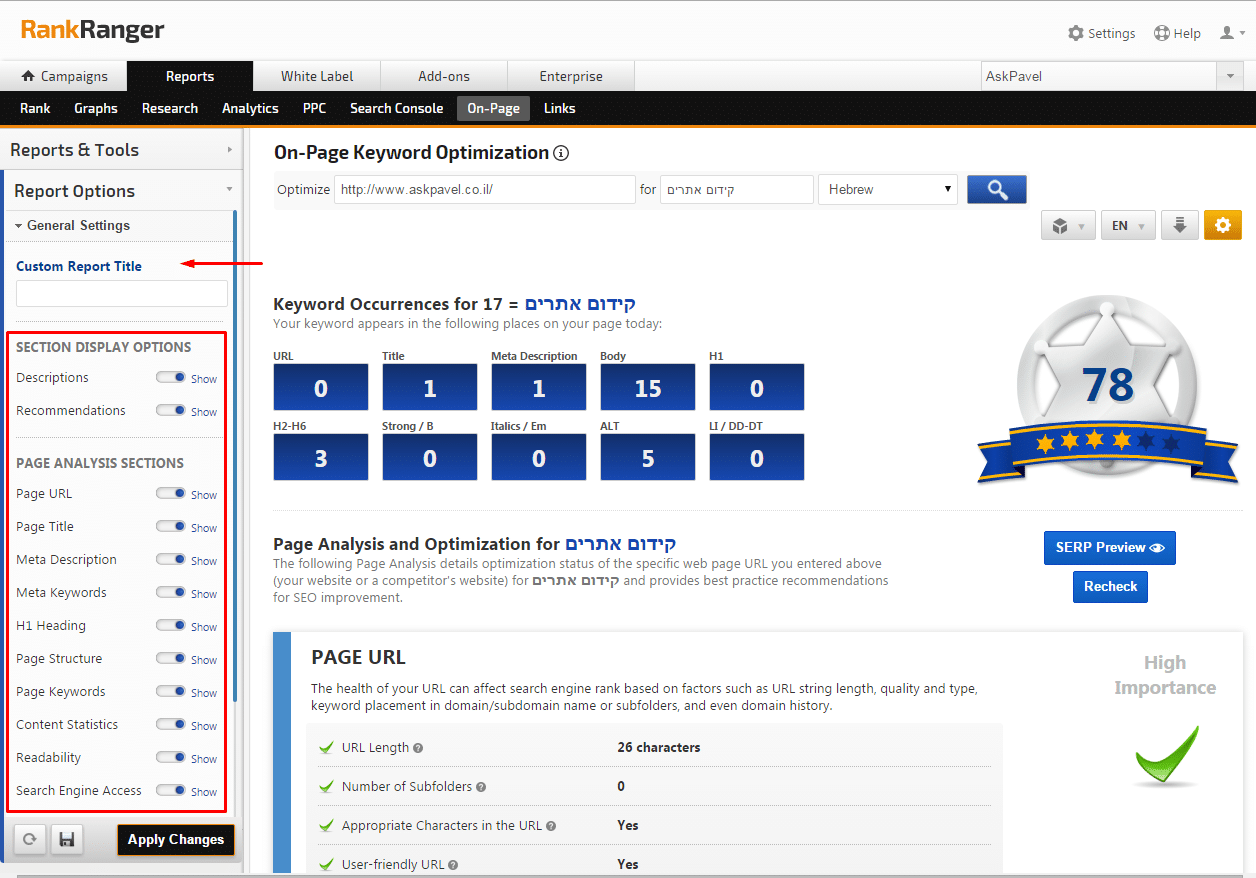Click the blue search magnifier button
This screenshot has height=878, width=1256.
pos(996,189)
